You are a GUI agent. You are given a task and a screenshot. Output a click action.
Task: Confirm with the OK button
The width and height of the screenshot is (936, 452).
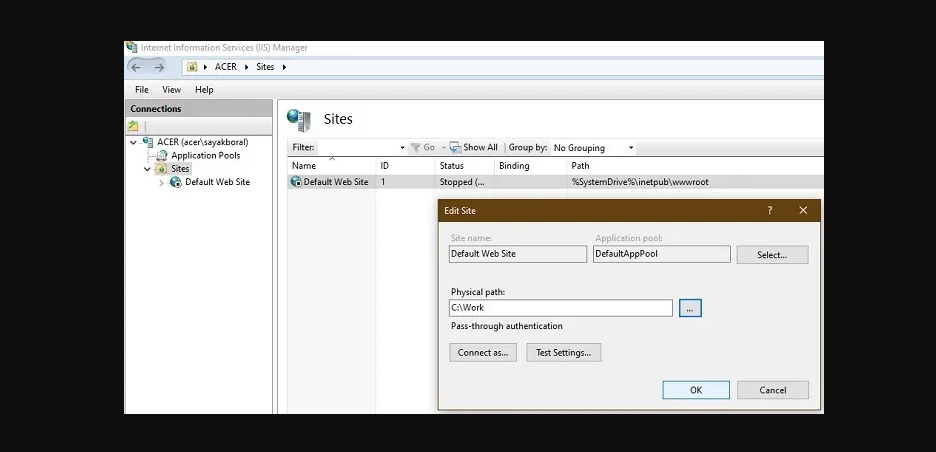[696, 390]
